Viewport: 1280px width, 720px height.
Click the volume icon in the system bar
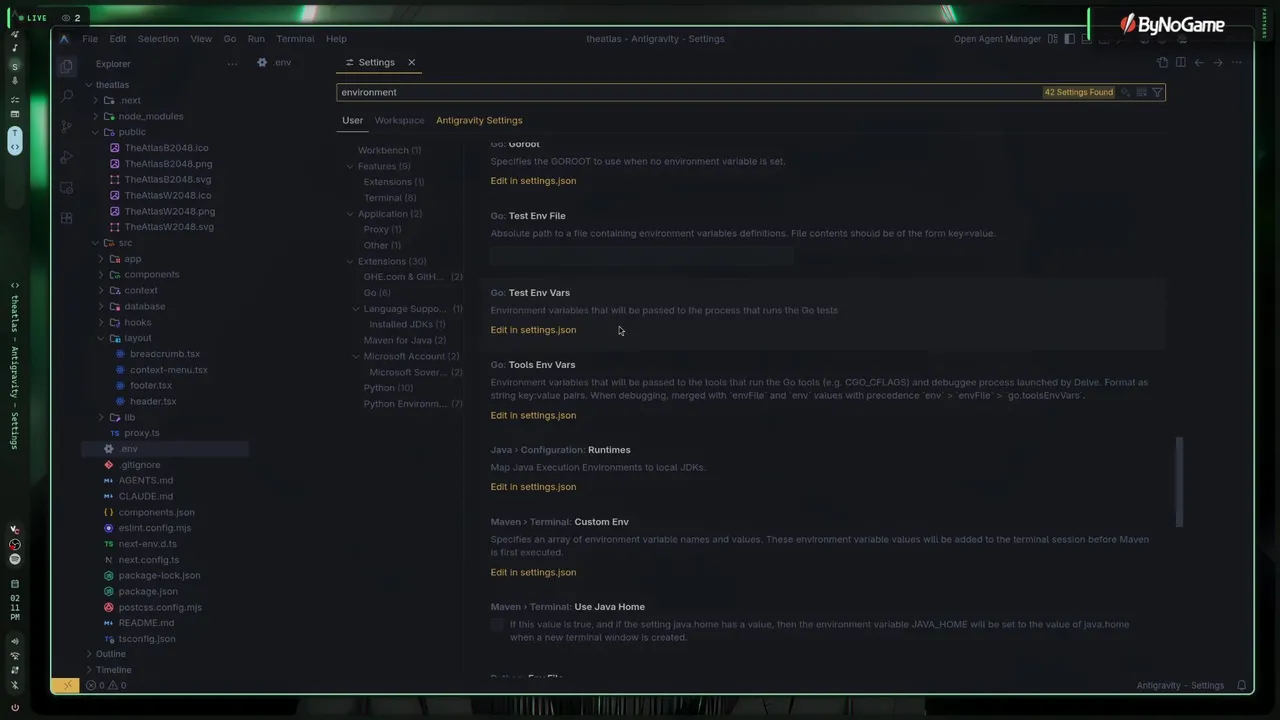15,642
